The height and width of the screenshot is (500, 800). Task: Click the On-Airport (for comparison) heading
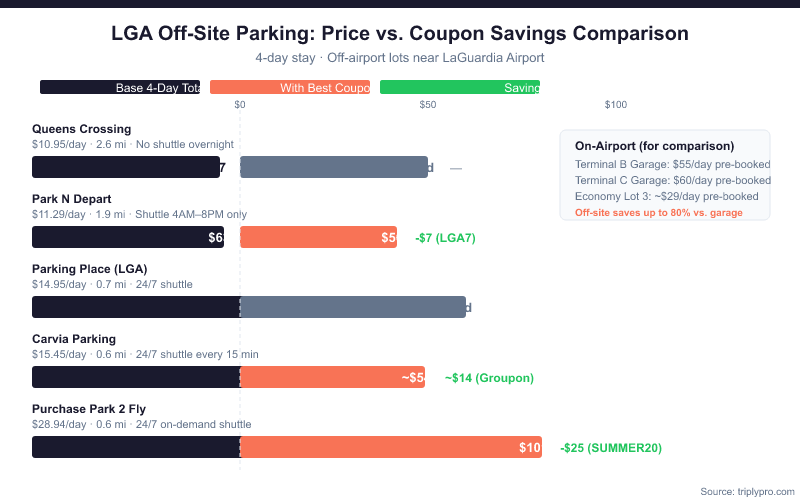tap(654, 146)
